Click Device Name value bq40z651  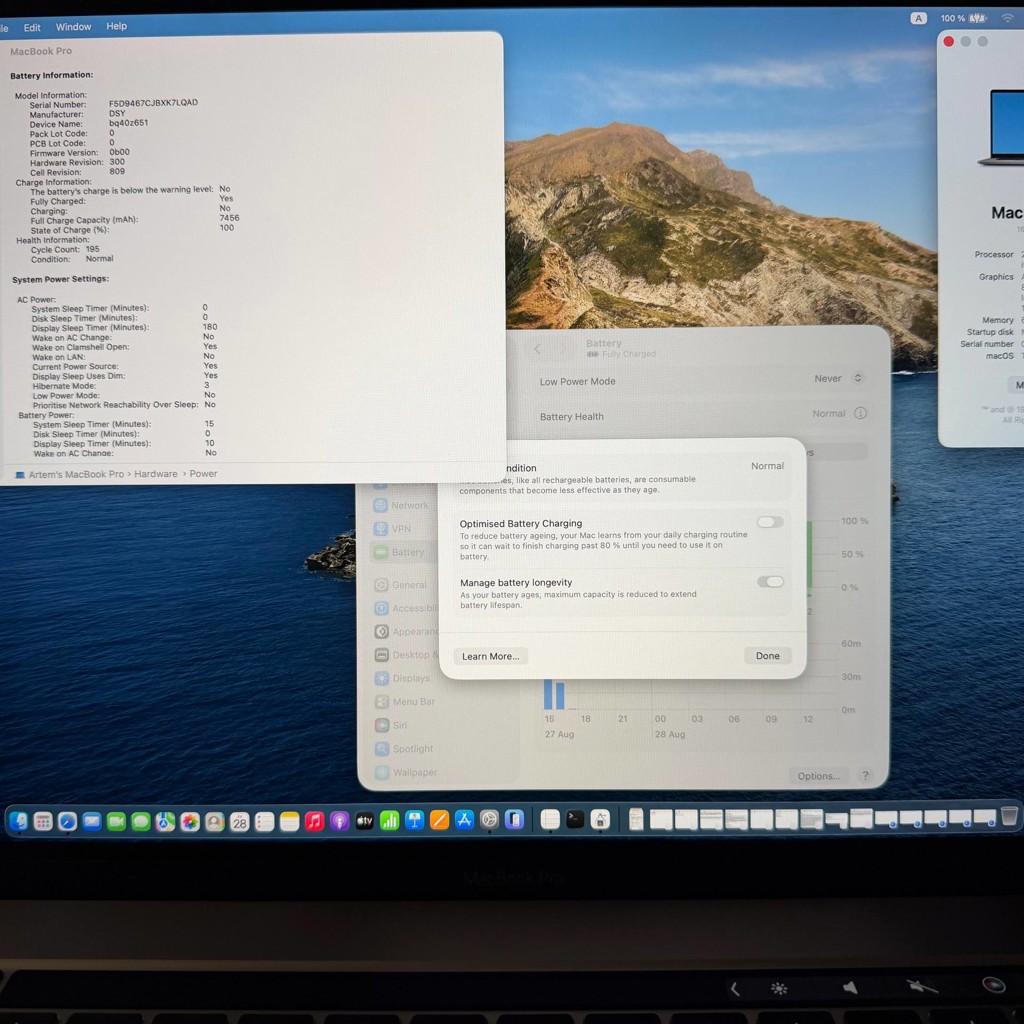tap(129, 123)
